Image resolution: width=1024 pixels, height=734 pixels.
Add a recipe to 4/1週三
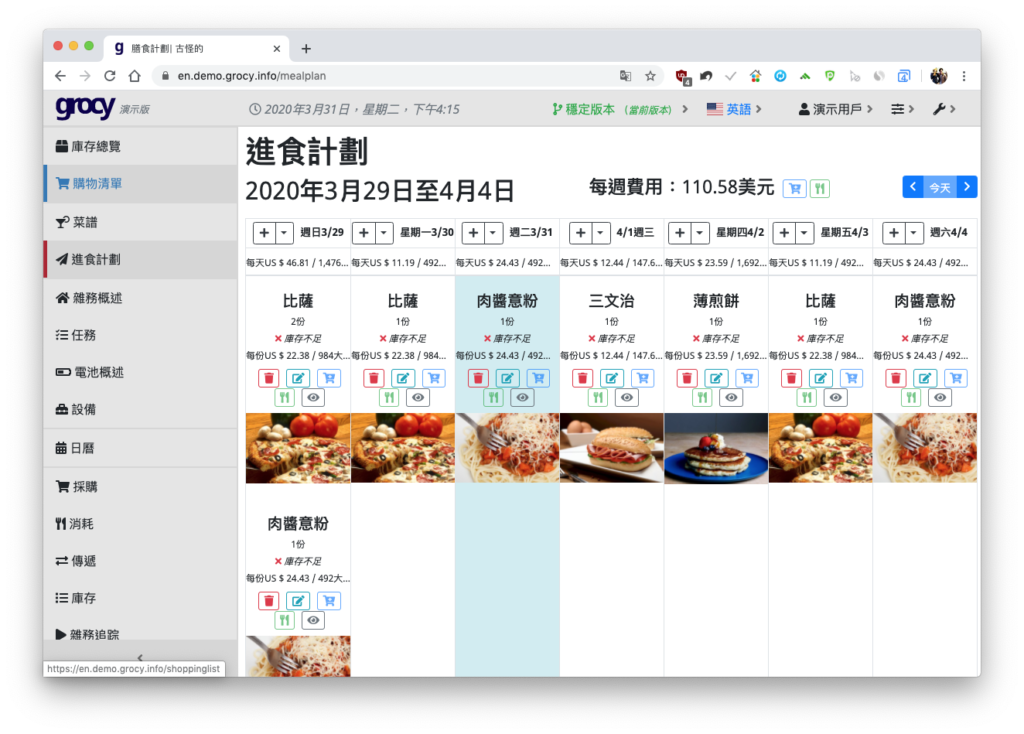tap(580, 232)
